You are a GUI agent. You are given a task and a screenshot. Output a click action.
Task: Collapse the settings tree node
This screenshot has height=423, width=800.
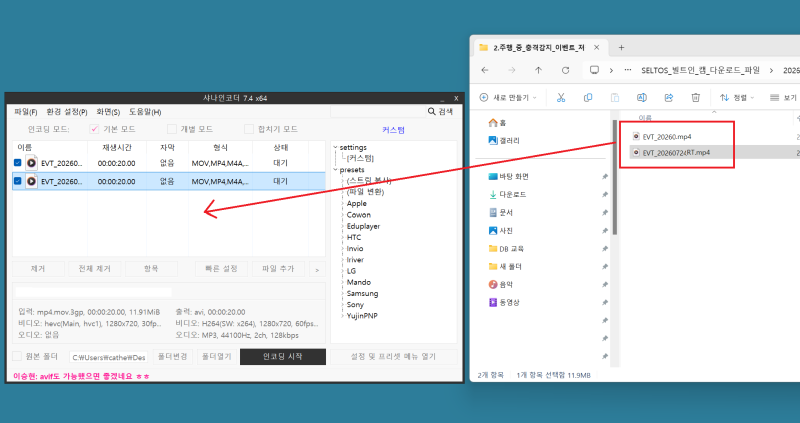[335, 147]
